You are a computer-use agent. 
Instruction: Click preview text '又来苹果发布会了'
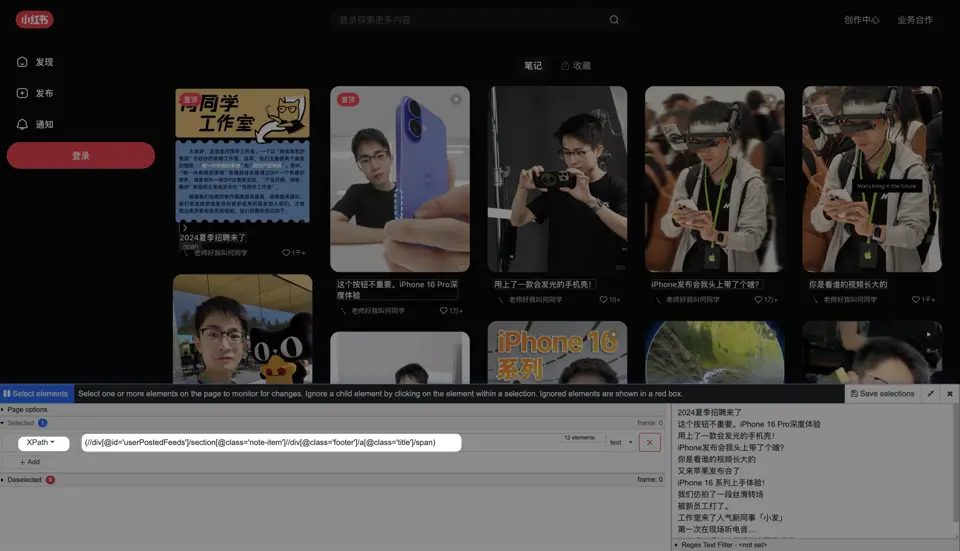(x=708, y=471)
